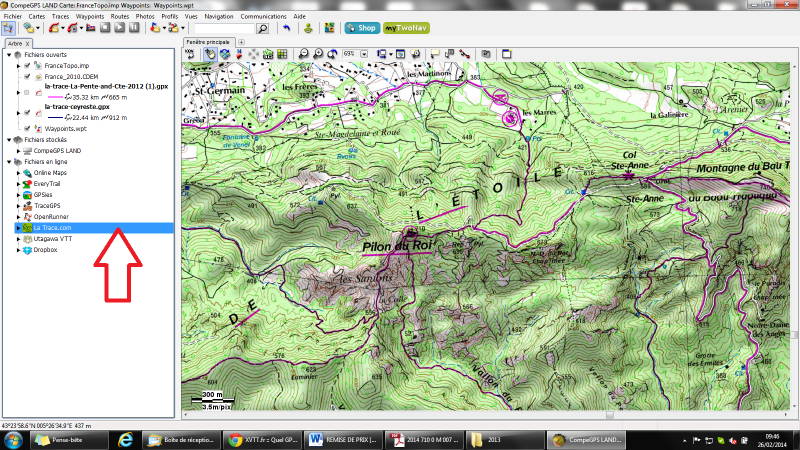800x450 pixels.
Task: Click the map-window view icon after layers dropdown
Action: click(x=400, y=54)
